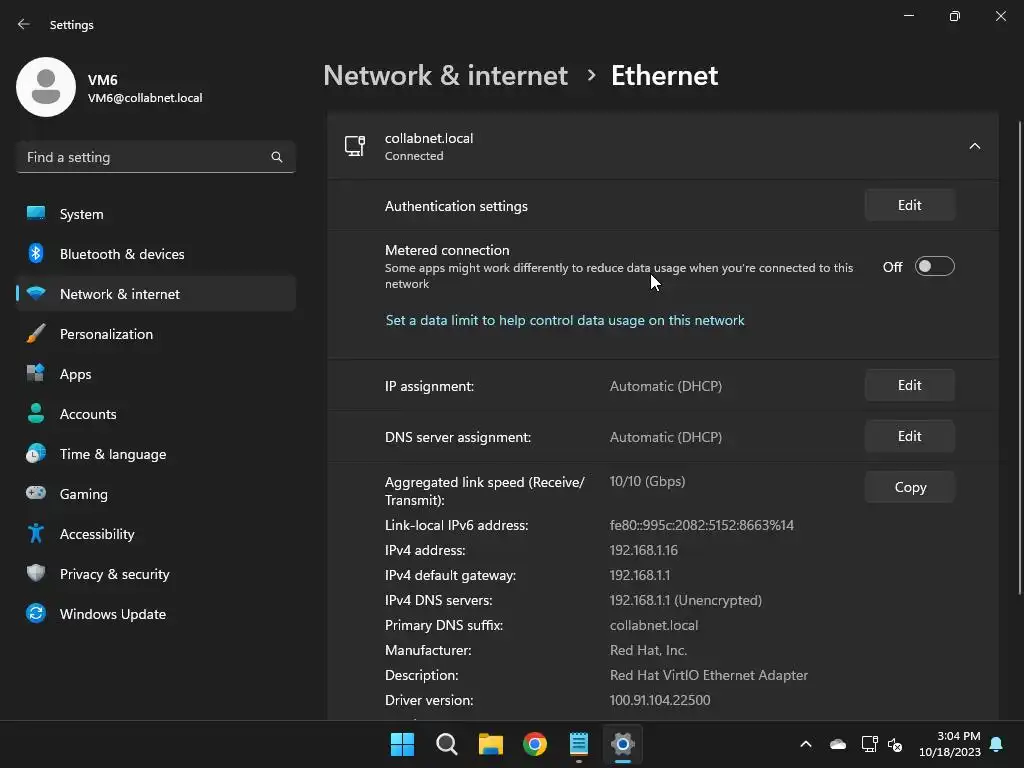Show hidden icons in system tray
The height and width of the screenshot is (768, 1024).
pyautogui.click(x=805, y=744)
